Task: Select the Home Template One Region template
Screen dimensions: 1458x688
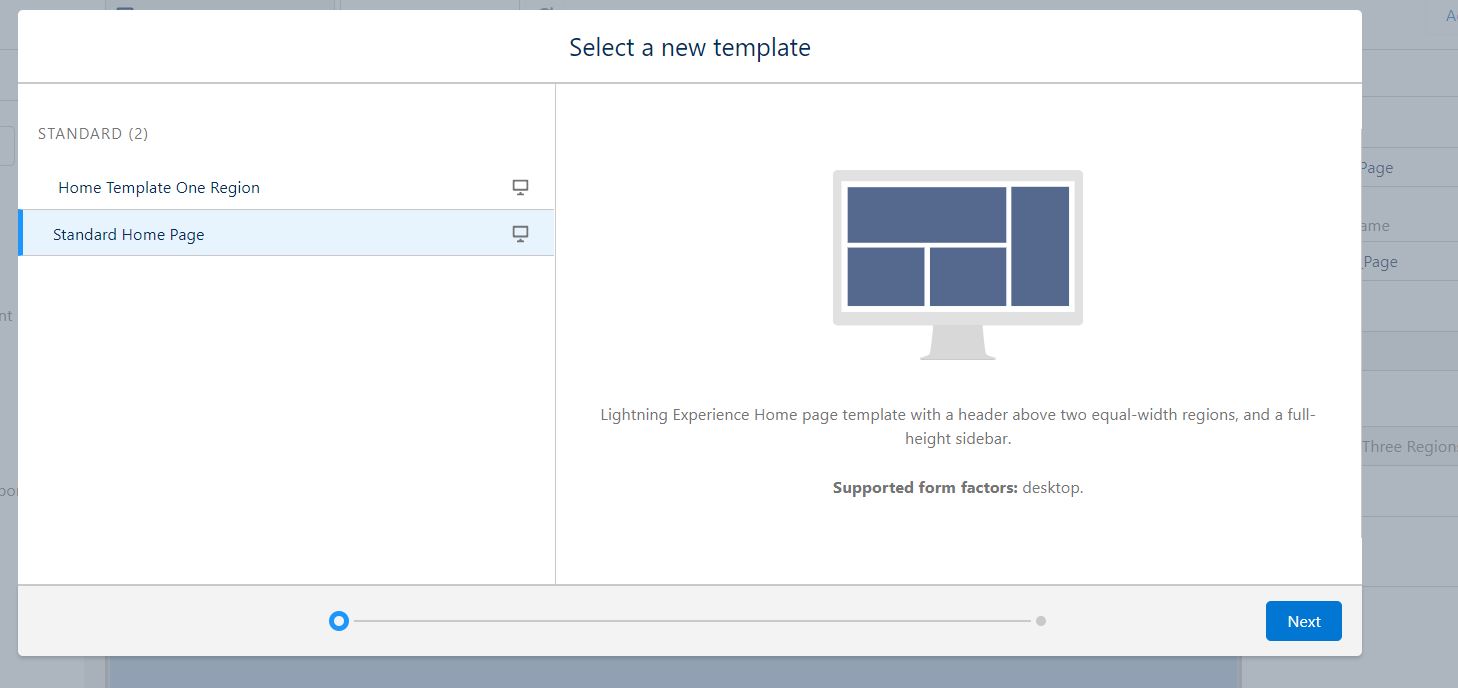Action: [159, 187]
